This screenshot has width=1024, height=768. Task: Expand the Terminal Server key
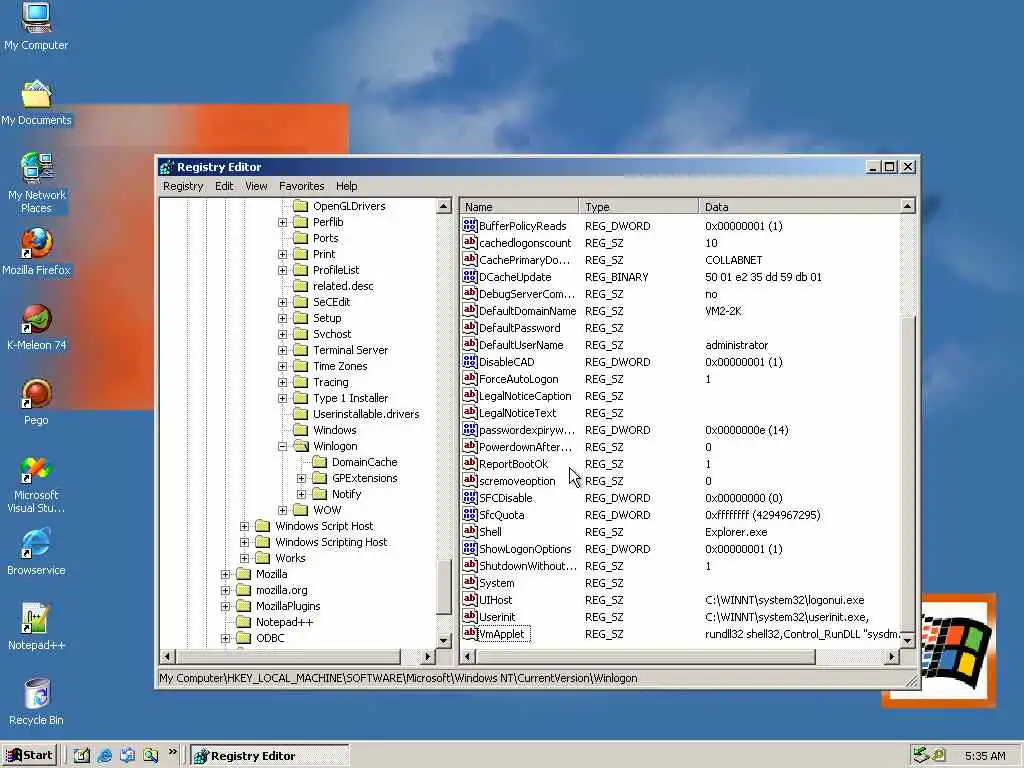[282, 350]
